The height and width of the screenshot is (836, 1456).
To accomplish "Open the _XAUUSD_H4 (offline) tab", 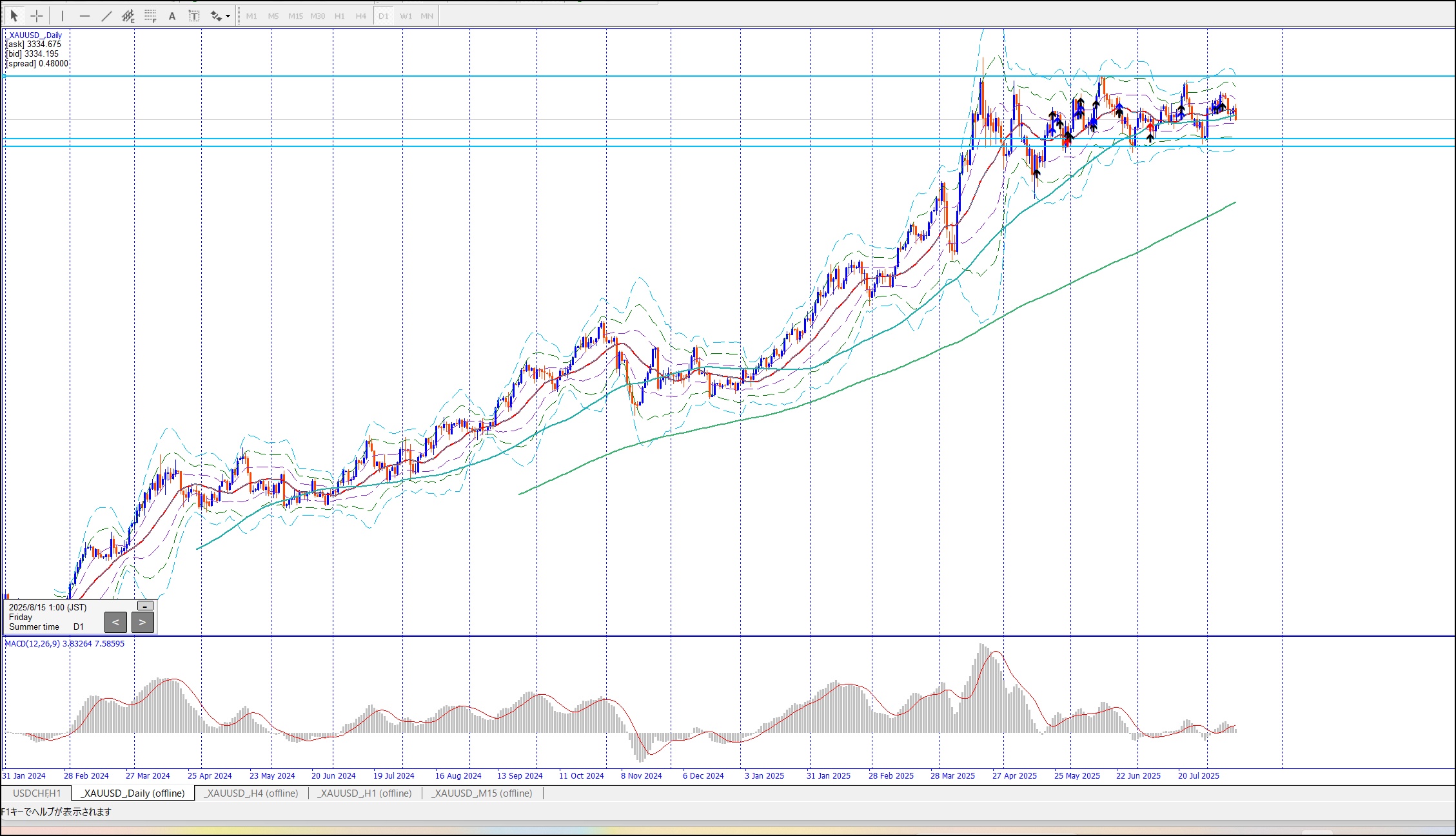I will click(251, 793).
